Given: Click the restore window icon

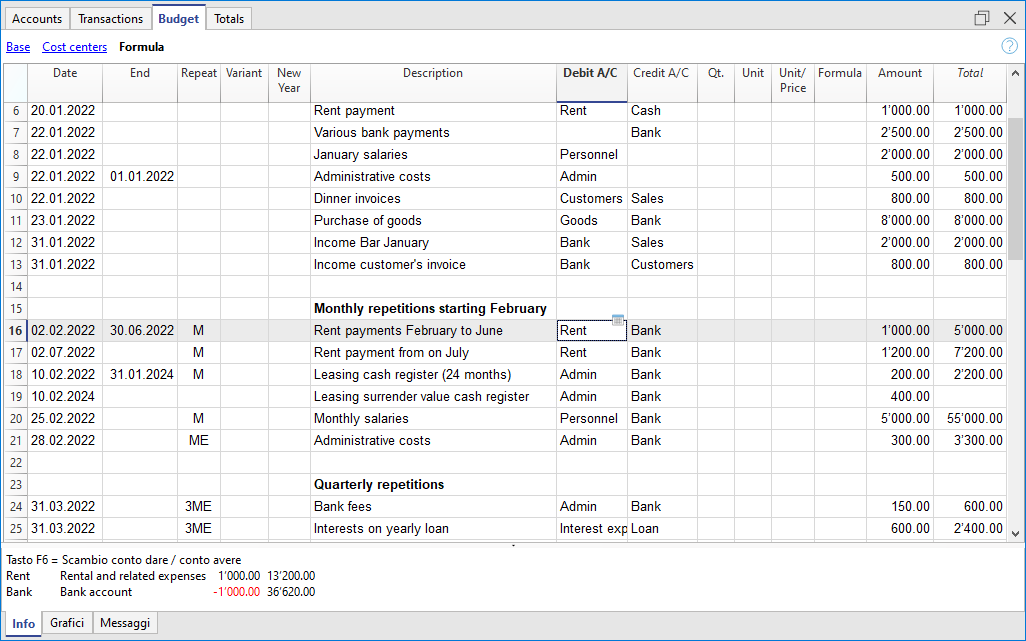Looking at the screenshot, I should point(982,18).
